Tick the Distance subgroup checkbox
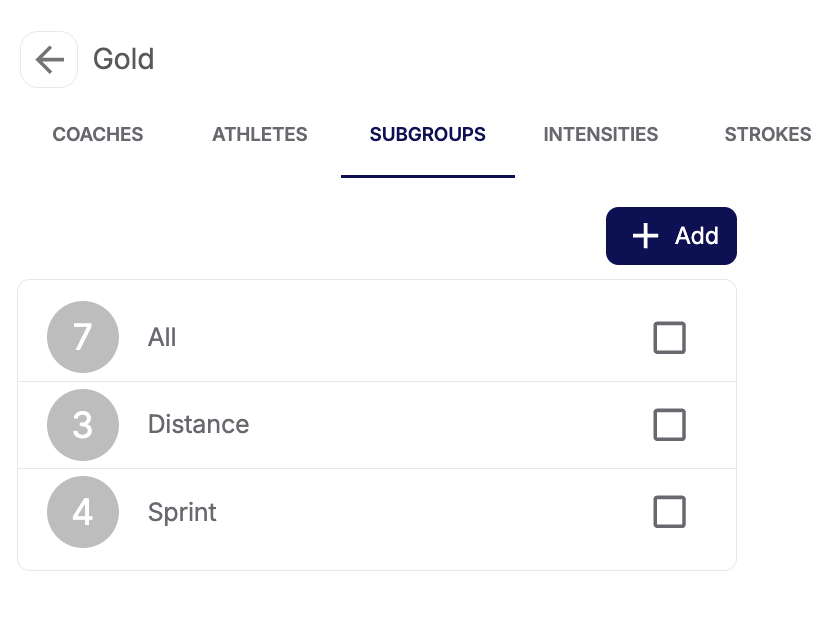 coord(669,425)
